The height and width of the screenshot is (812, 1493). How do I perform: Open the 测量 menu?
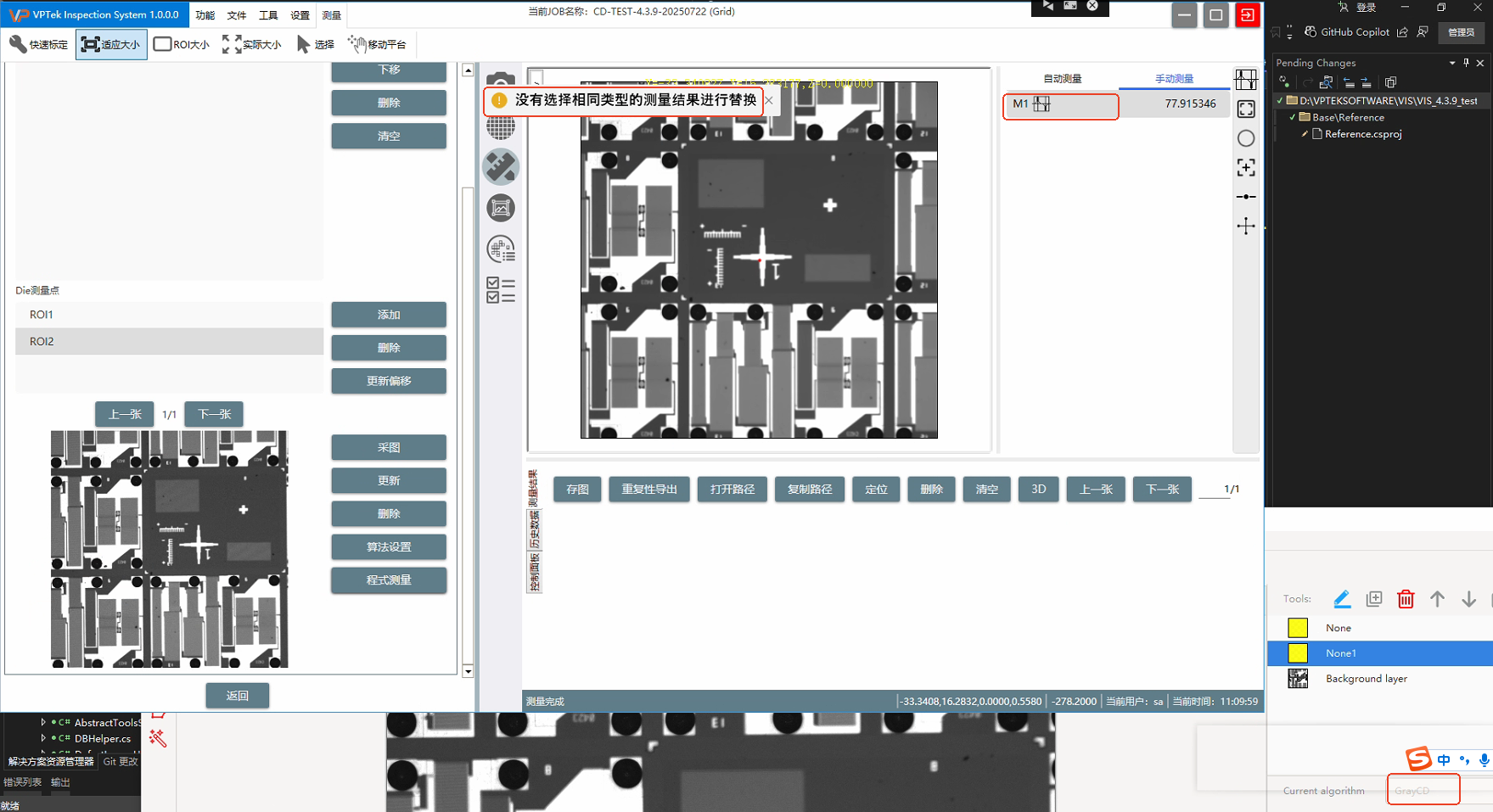coord(331,15)
